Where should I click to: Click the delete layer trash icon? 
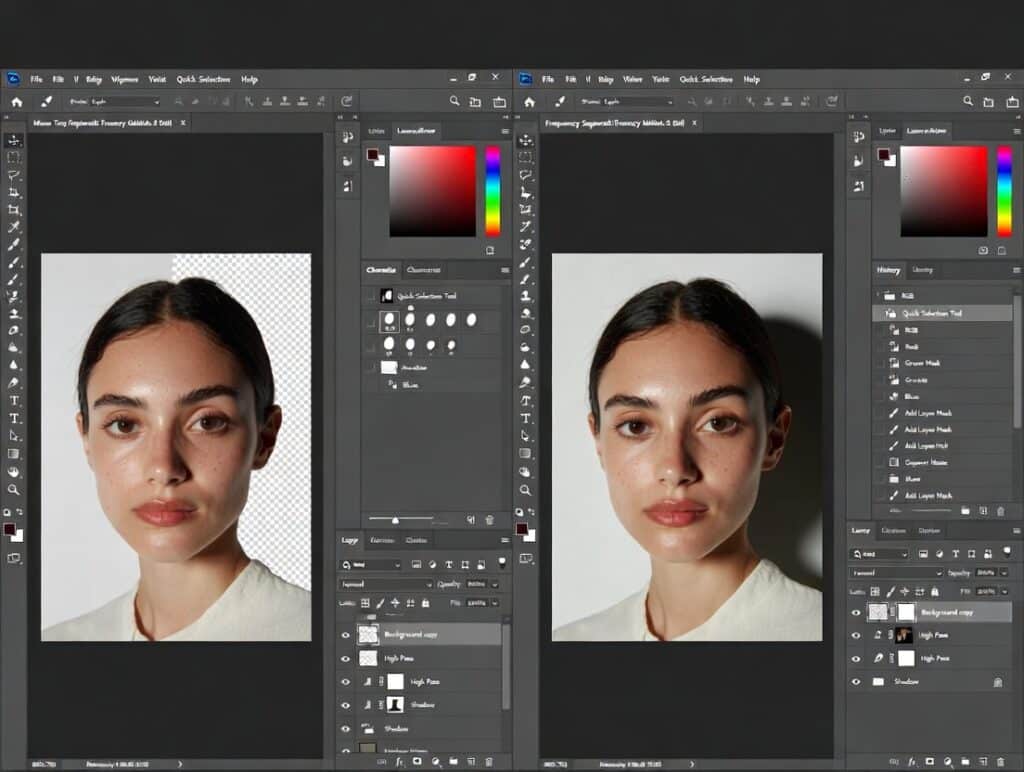click(x=489, y=762)
